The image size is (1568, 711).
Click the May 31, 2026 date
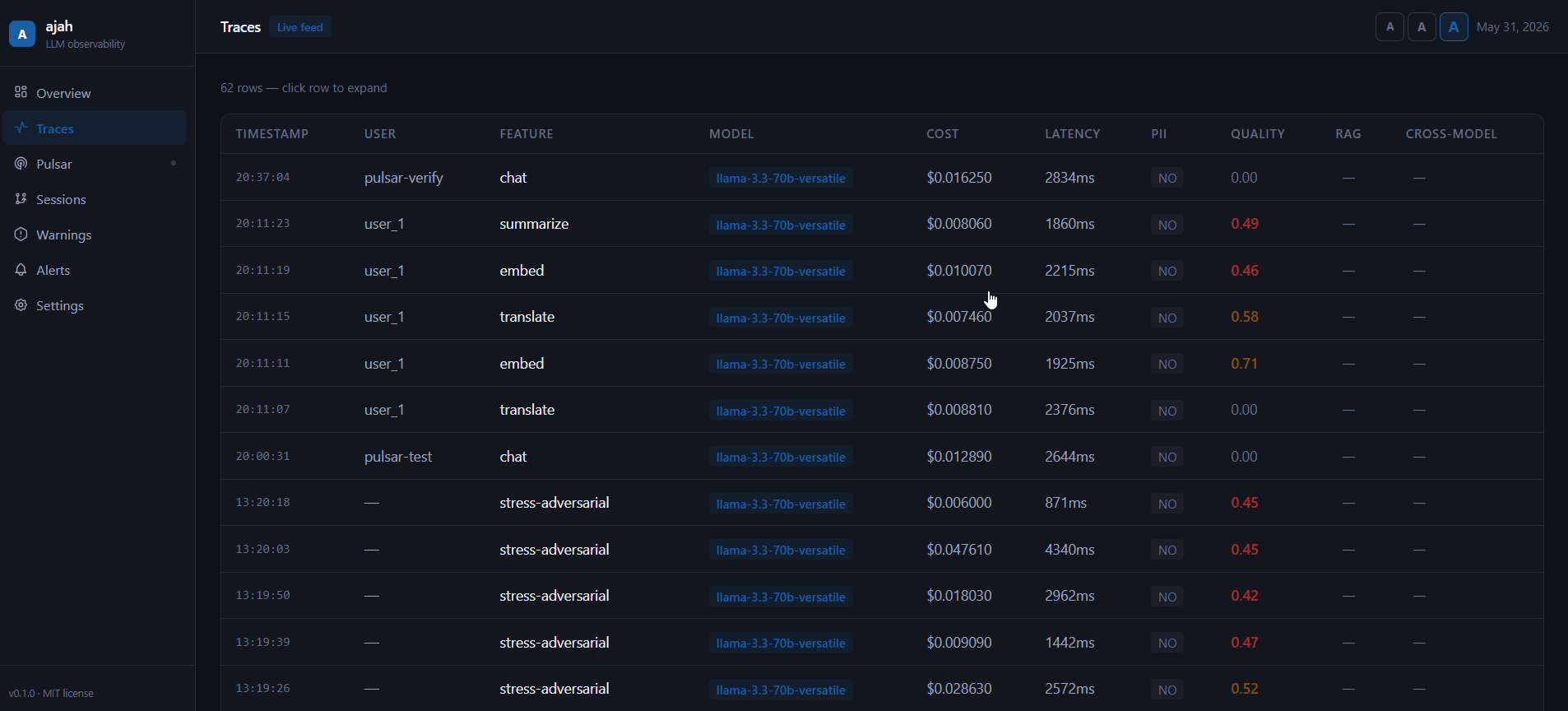[1513, 27]
